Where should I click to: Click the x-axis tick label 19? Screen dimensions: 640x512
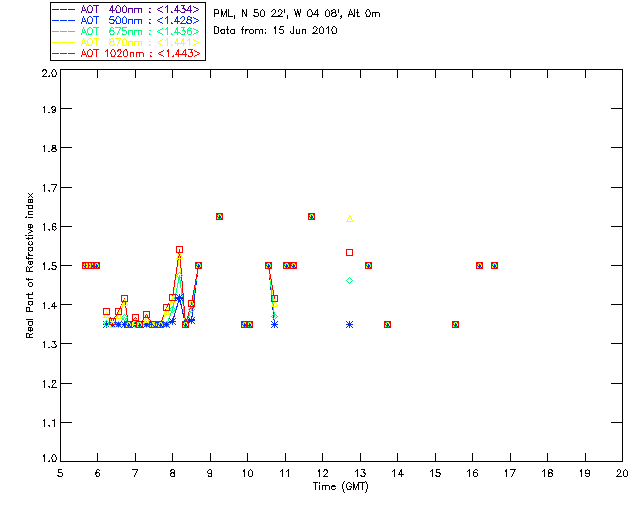click(x=585, y=473)
